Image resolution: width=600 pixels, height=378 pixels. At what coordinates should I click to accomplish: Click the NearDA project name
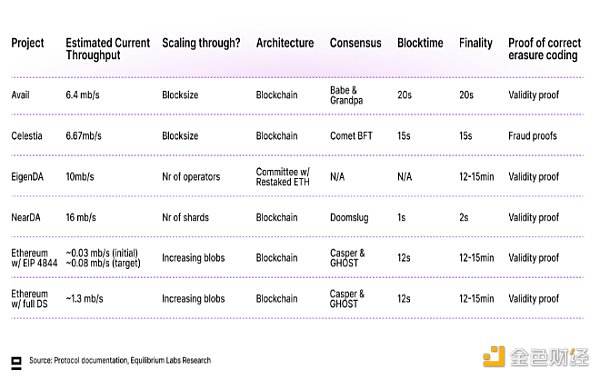tap(26, 217)
